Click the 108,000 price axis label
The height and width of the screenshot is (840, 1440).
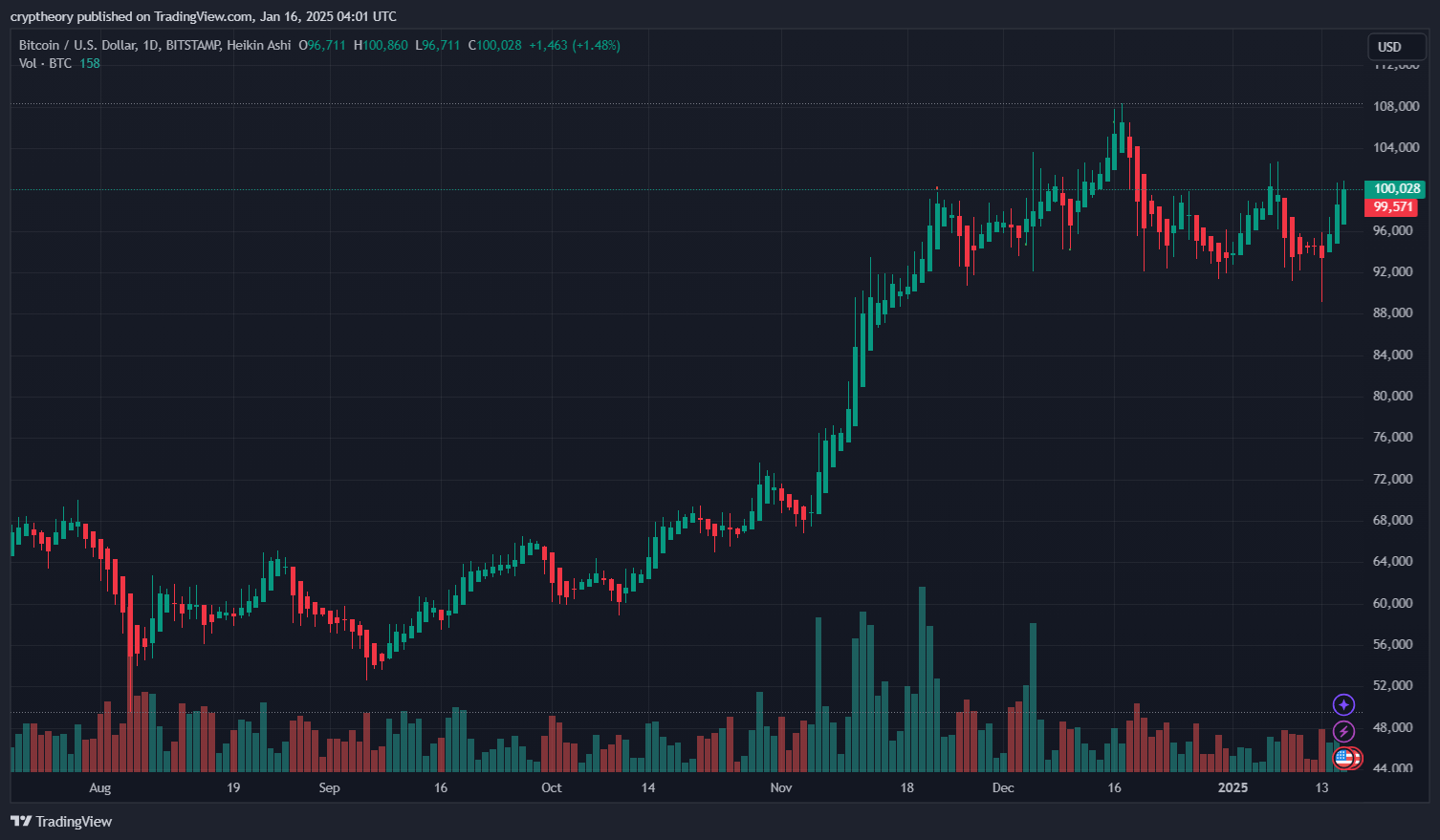pos(1396,106)
